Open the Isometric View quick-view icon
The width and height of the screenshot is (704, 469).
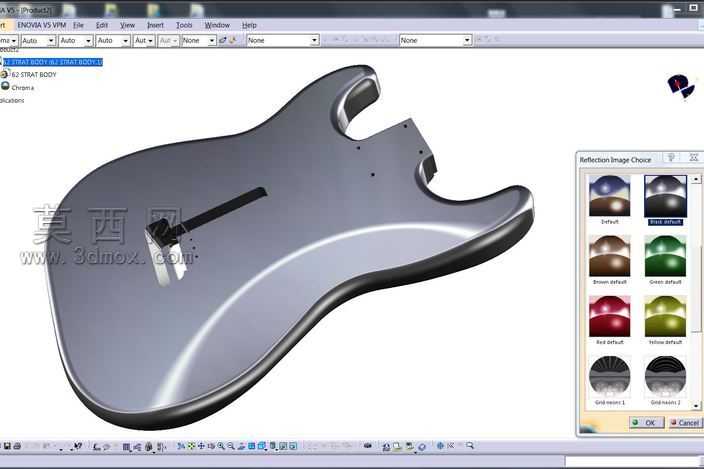(261, 446)
